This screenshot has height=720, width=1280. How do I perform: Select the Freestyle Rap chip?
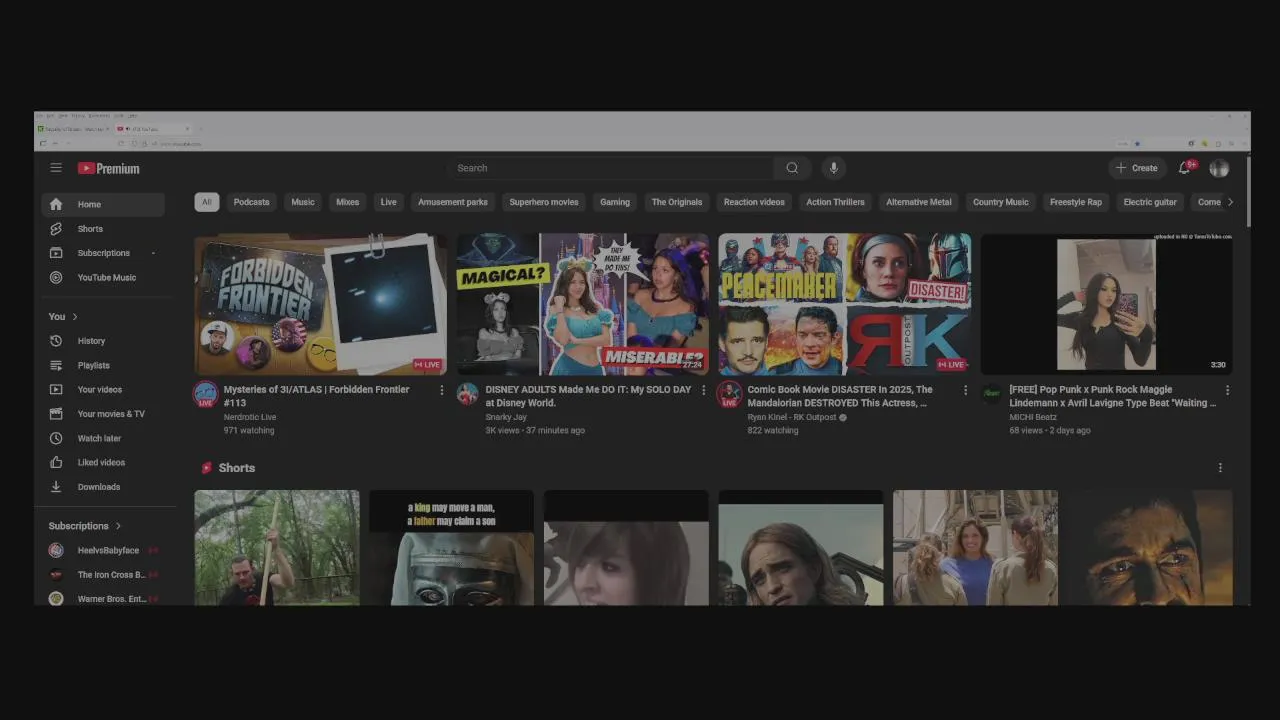coord(1076,202)
